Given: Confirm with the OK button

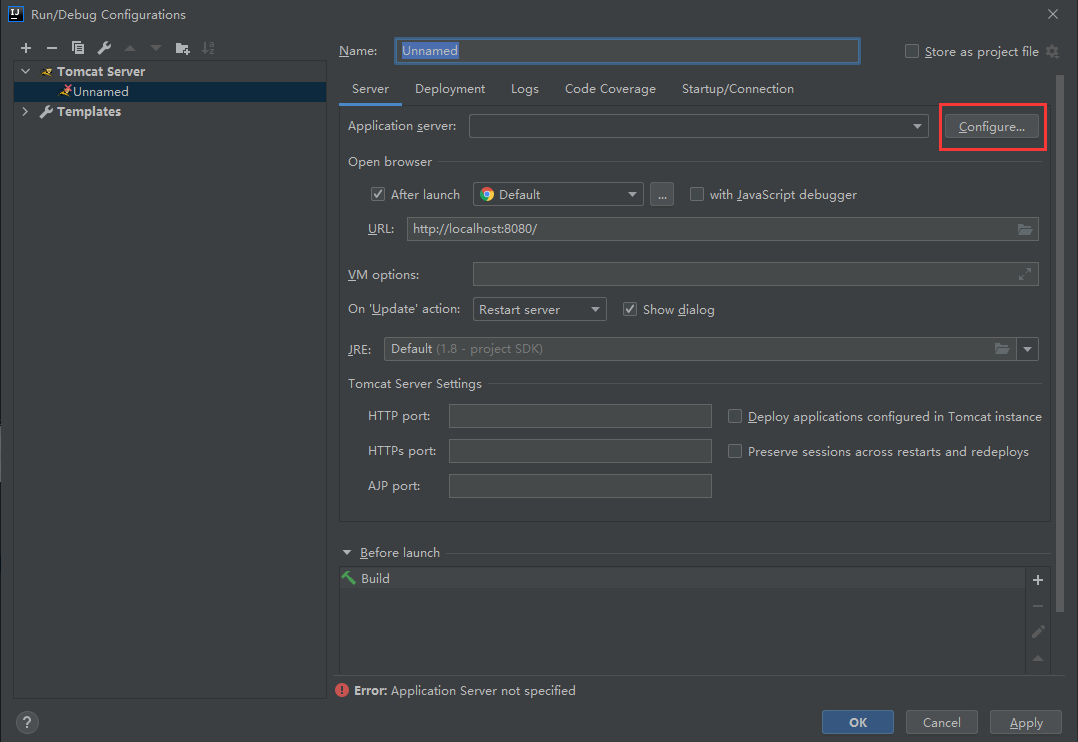Looking at the screenshot, I should point(857,723).
